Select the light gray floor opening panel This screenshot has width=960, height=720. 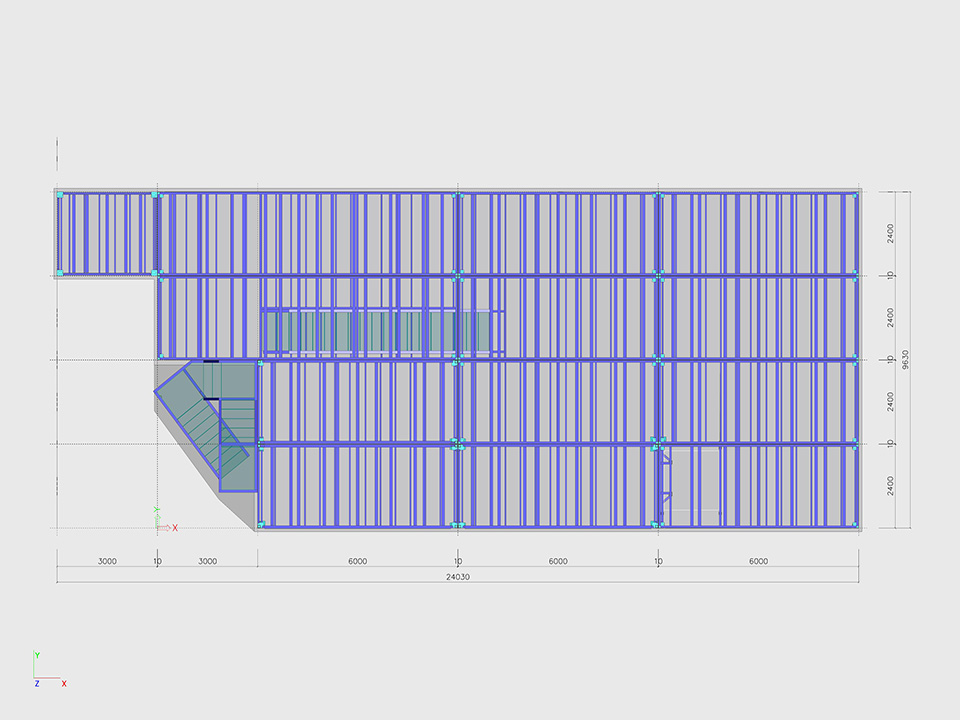click(694, 485)
